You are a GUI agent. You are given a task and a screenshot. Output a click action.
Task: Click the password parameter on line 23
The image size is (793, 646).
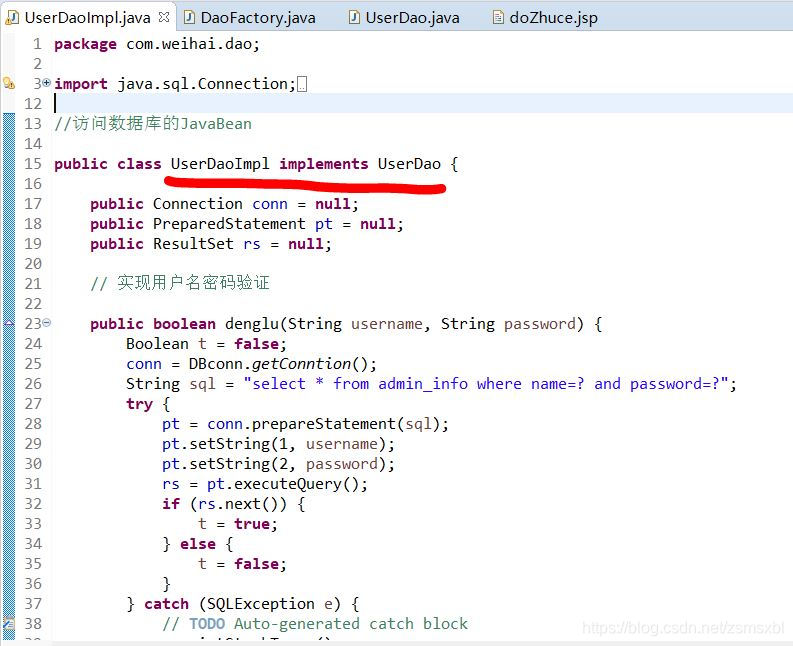tap(540, 324)
